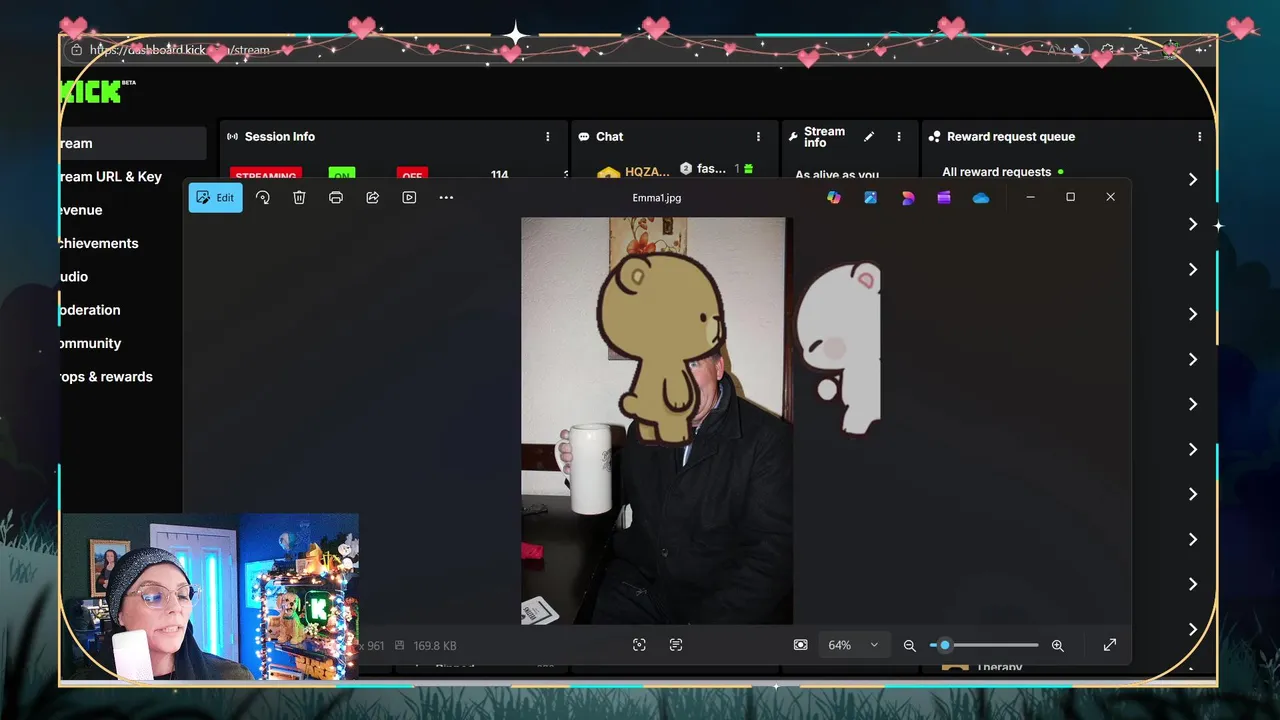Click the green ON toggle in Session Info
The height and width of the screenshot is (720, 1280).
(x=341, y=176)
